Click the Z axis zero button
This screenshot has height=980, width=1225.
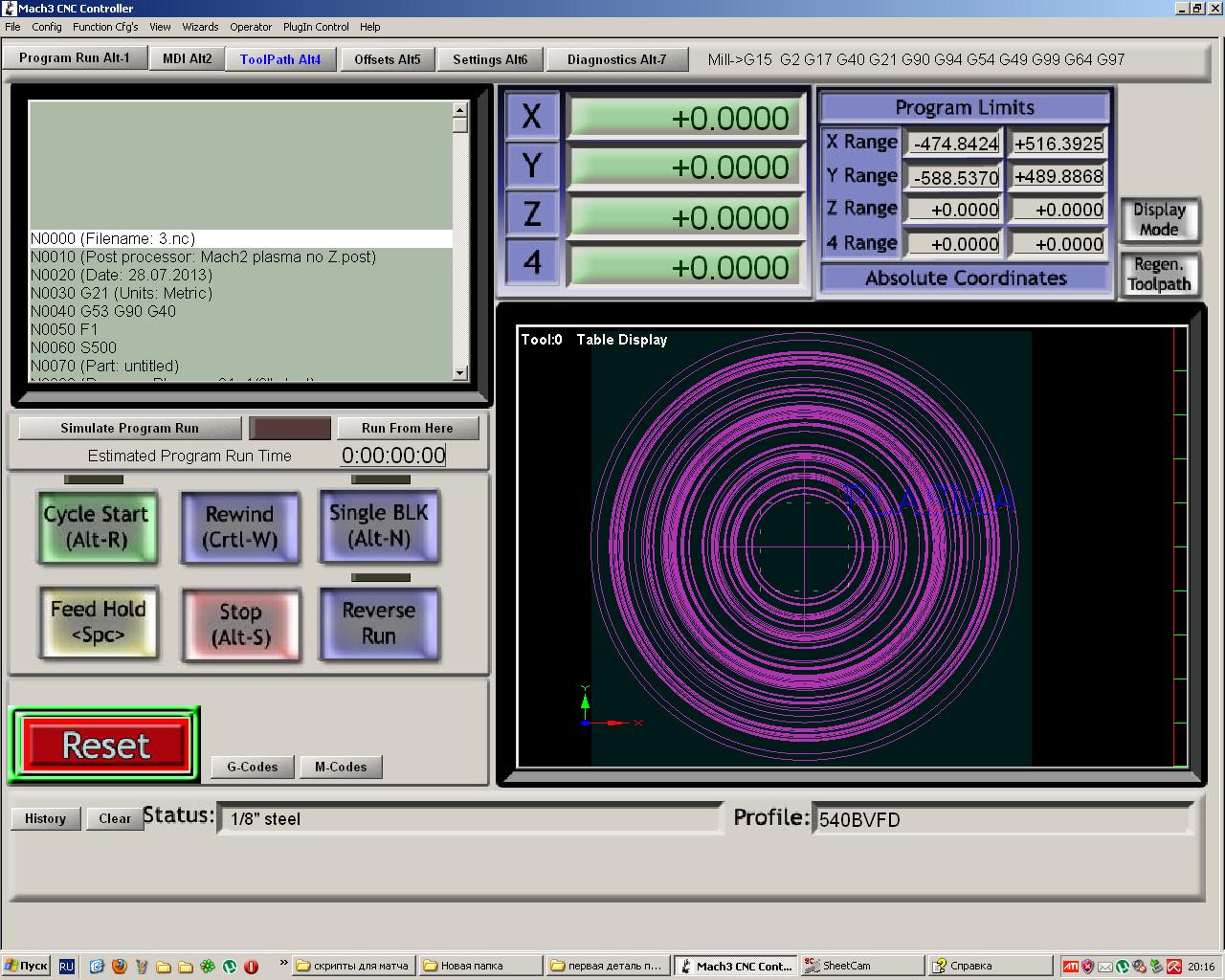pyautogui.click(x=531, y=214)
